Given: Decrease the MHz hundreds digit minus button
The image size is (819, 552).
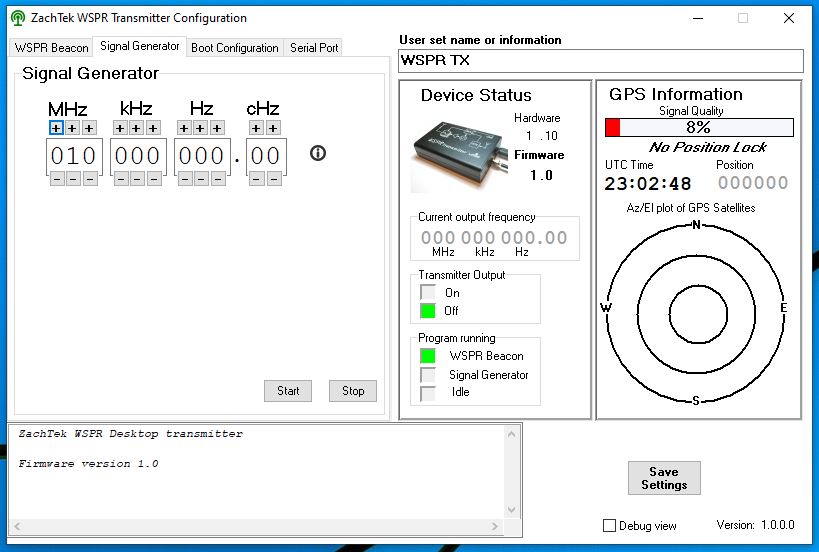Looking at the screenshot, I should click(x=57, y=179).
